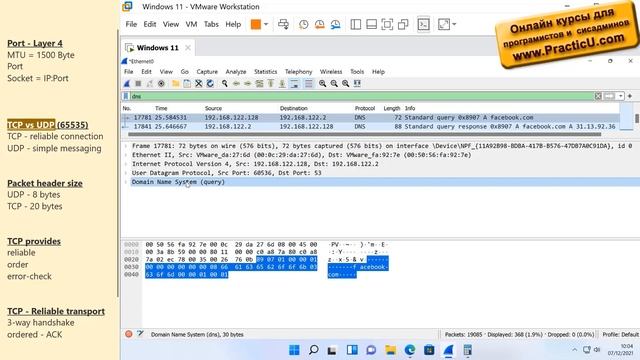Open VMware snapshot manager icon
The height and width of the screenshot is (360, 640).
click(336, 24)
